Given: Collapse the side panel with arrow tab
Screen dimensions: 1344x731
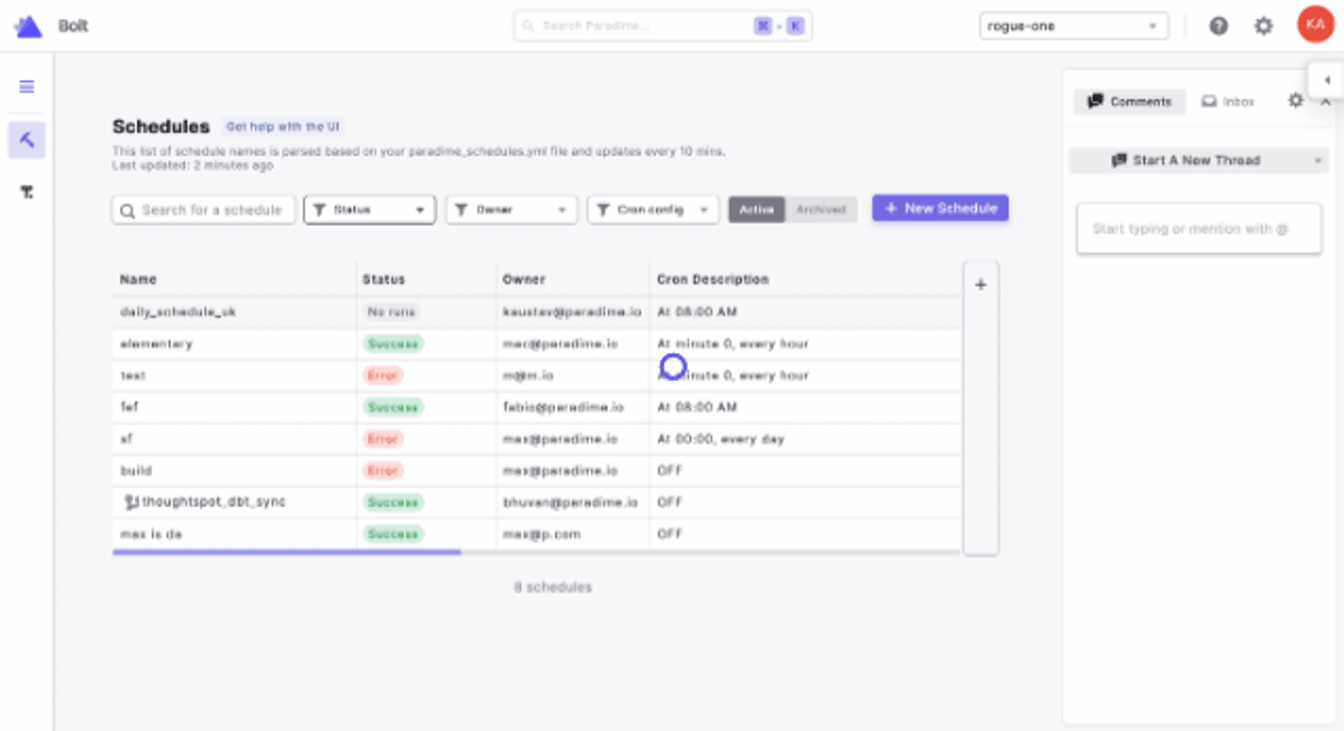Looking at the screenshot, I should pyautogui.click(x=1326, y=80).
